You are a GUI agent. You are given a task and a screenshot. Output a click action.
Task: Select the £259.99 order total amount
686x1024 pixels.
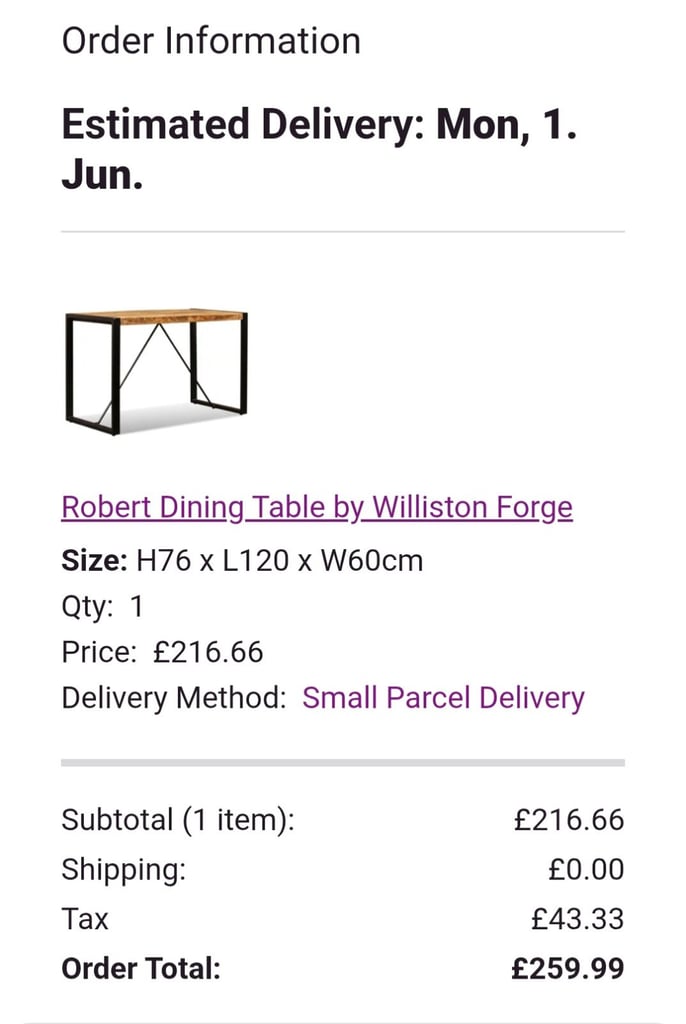click(x=567, y=968)
